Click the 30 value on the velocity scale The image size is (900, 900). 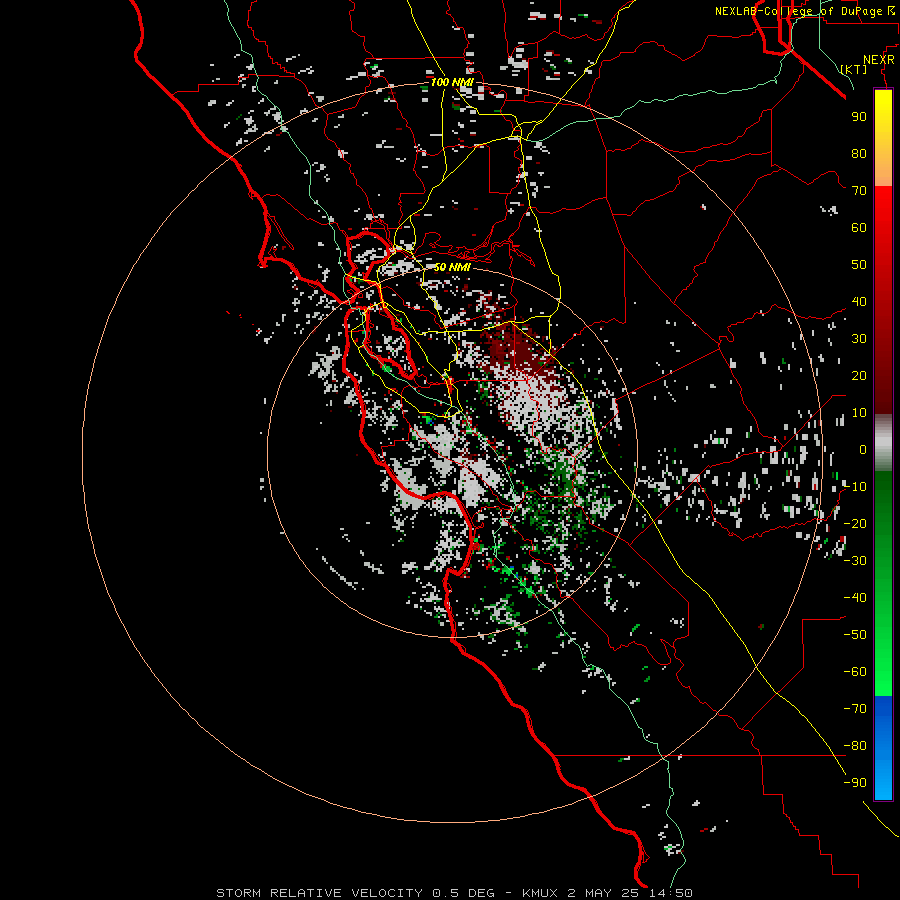(859, 339)
